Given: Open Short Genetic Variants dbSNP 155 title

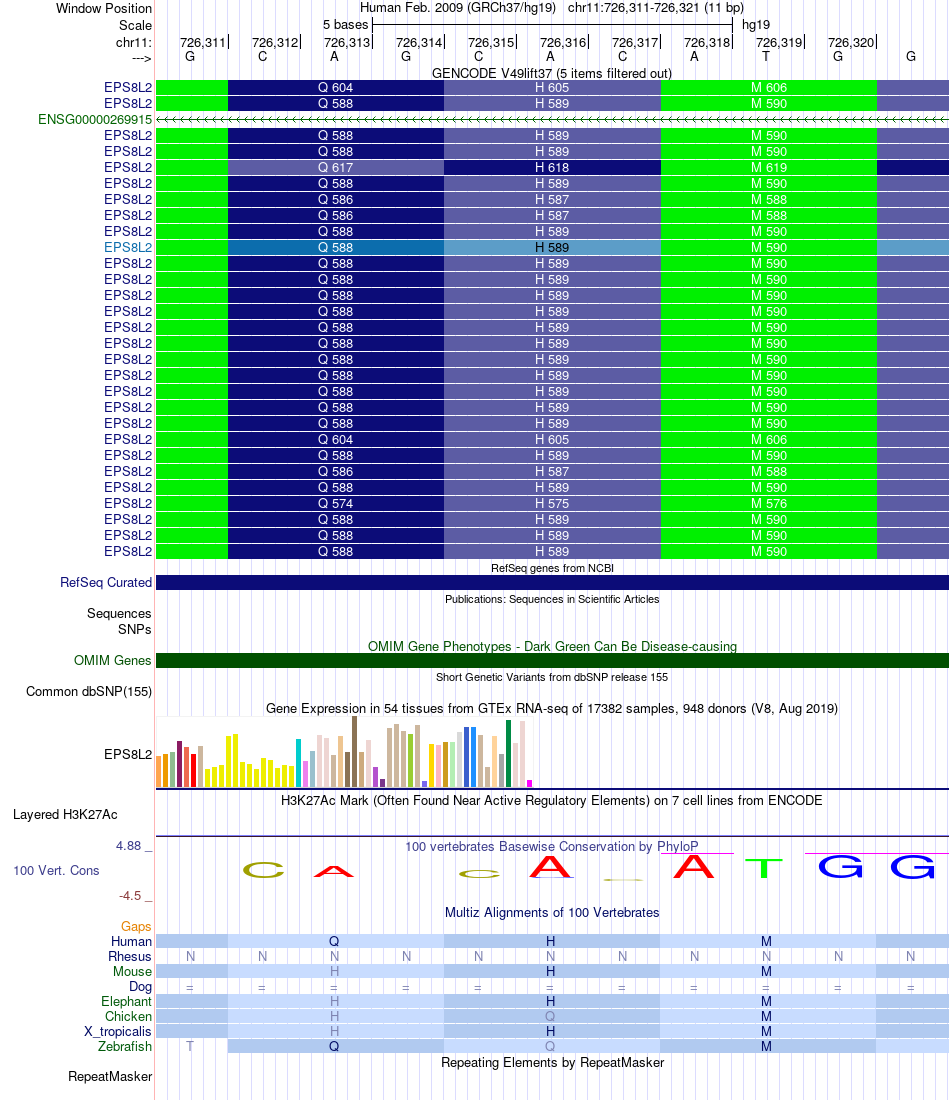Looking at the screenshot, I should tap(552, 676).
